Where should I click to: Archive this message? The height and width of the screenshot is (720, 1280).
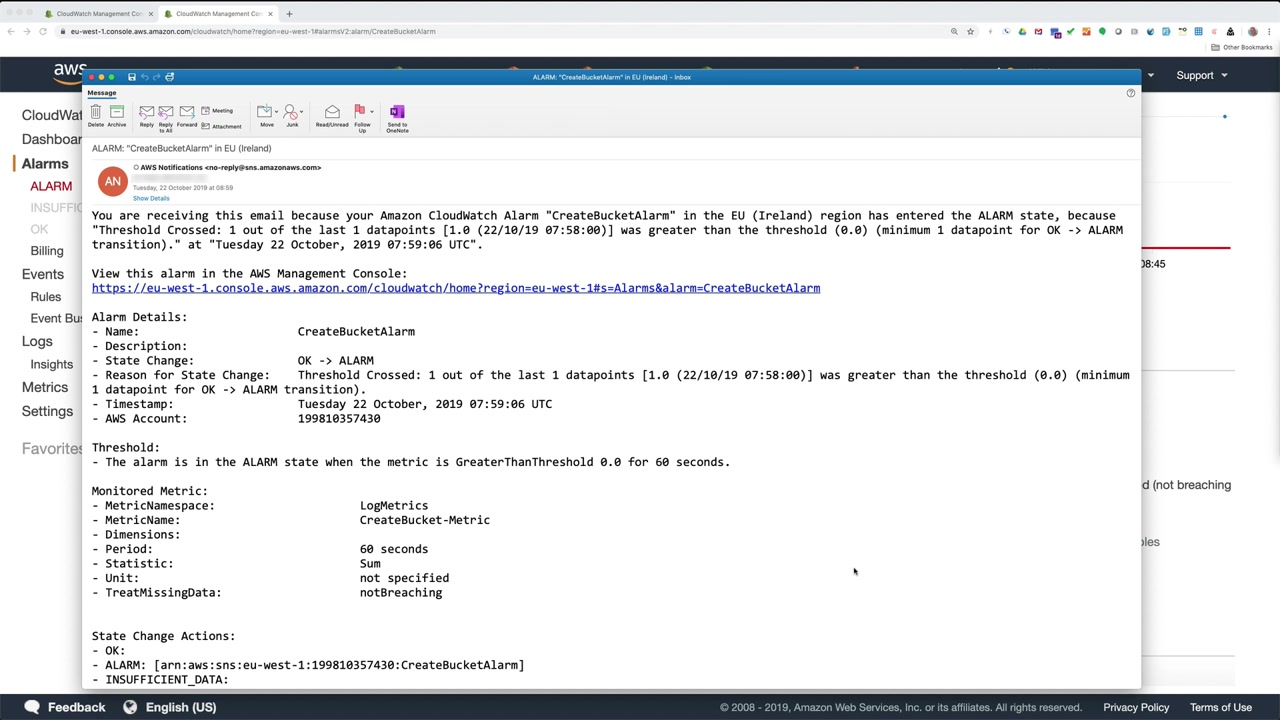click(117, 115)
